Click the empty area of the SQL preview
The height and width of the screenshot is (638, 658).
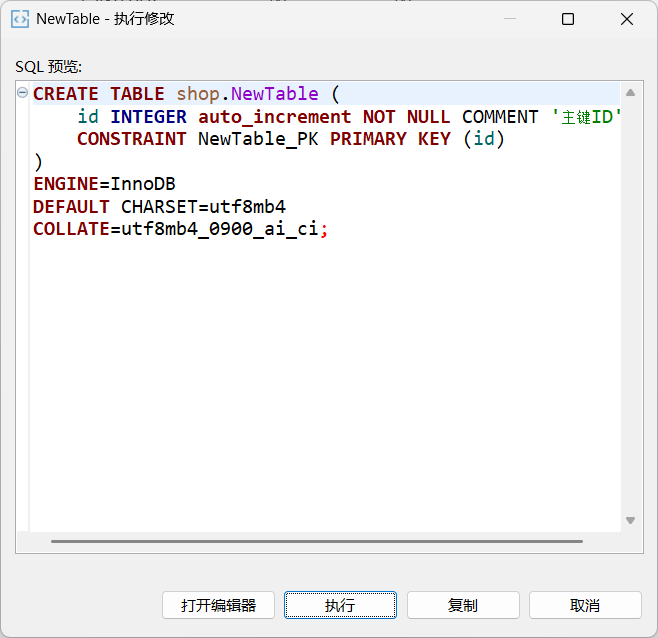tap(325, 378)
